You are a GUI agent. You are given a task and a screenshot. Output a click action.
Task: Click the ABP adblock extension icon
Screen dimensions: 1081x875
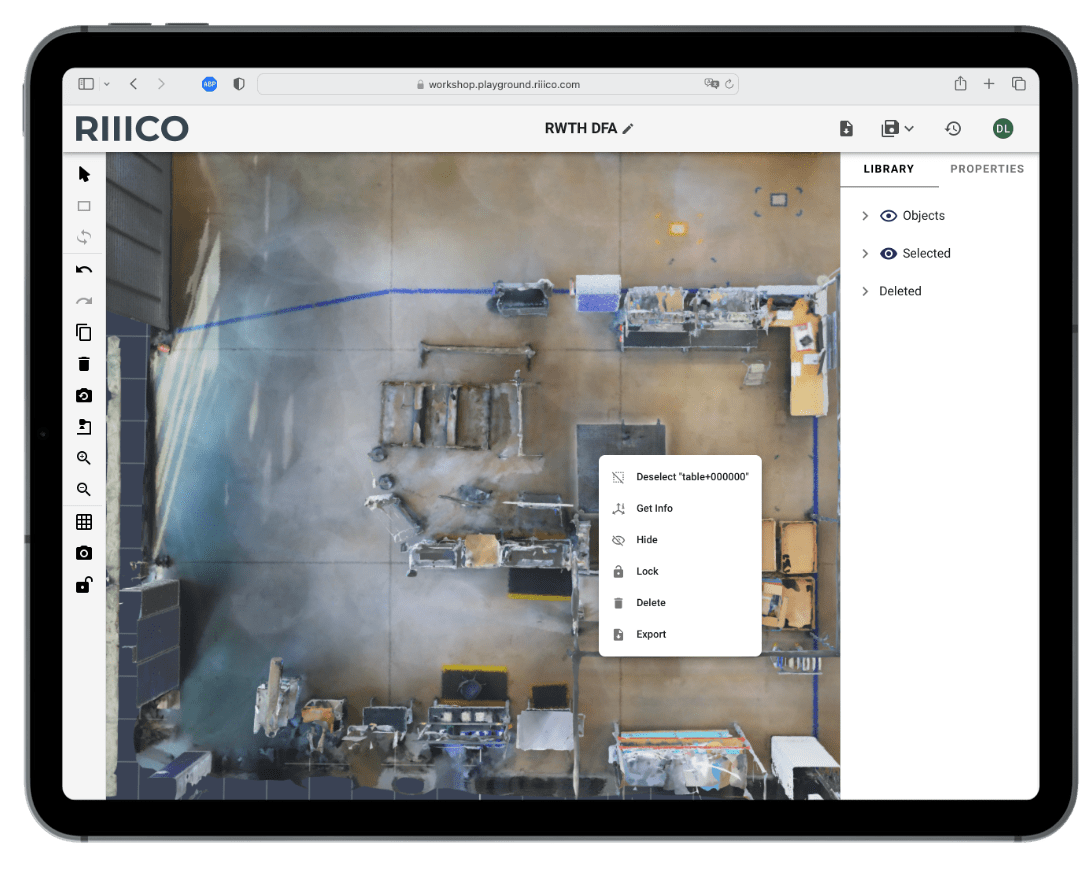pos(210,84)
